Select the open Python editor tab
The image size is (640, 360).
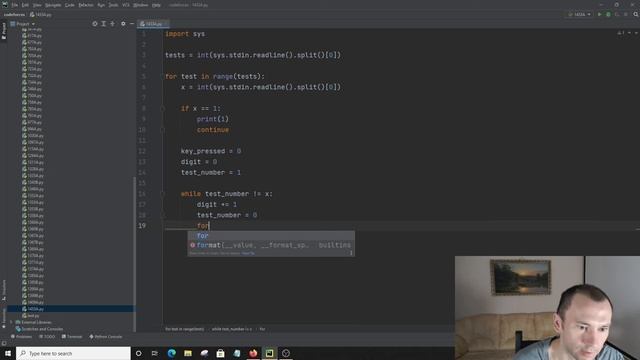click(x=153, y=24)
